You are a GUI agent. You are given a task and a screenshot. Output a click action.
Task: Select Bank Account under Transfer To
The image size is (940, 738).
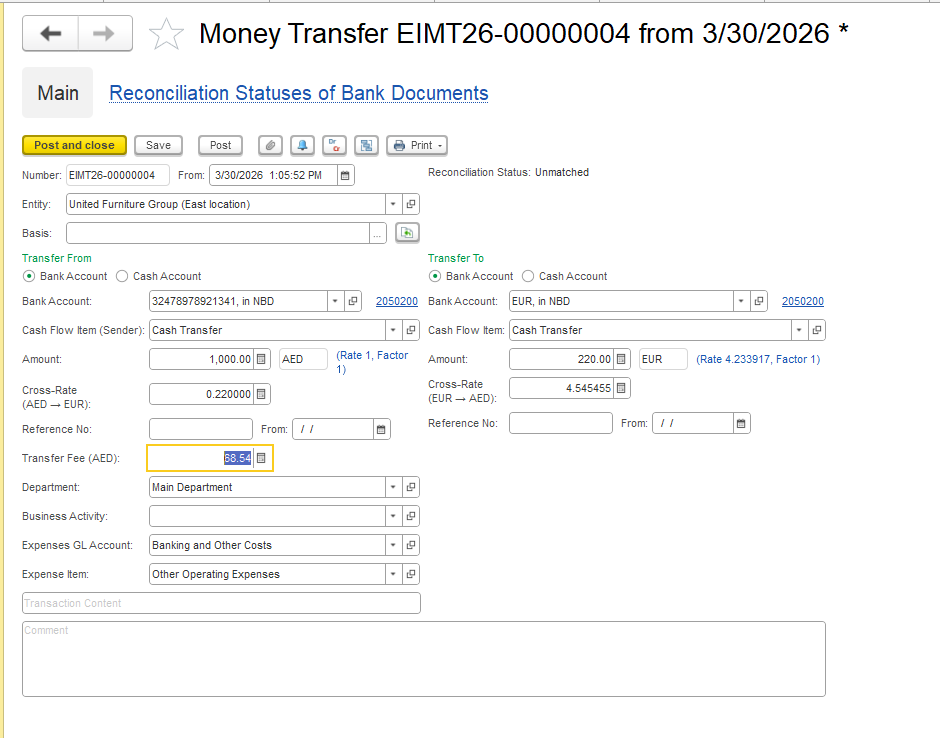click(435, 276)
